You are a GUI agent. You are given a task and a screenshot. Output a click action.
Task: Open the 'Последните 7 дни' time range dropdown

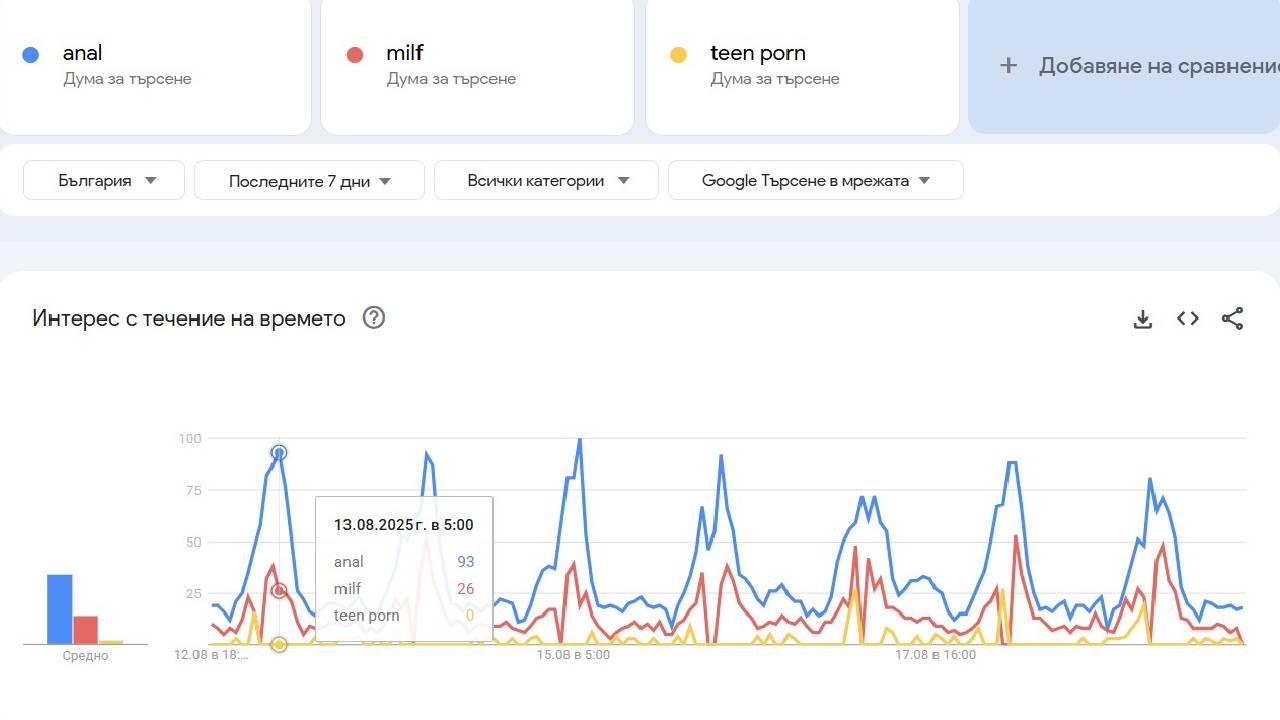pos(308,181)
